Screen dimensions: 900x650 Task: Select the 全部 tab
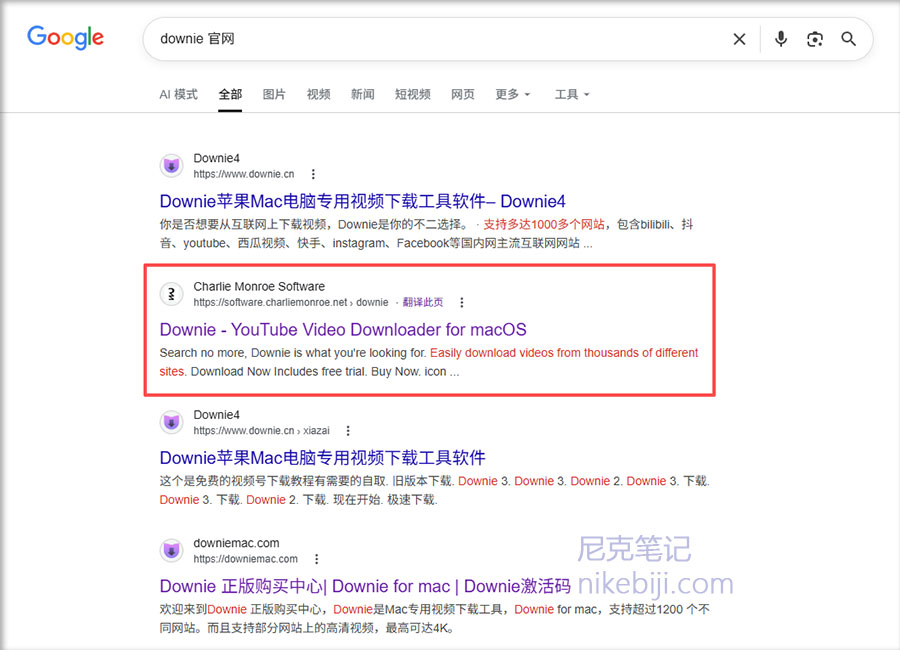[x=230, y=94]
